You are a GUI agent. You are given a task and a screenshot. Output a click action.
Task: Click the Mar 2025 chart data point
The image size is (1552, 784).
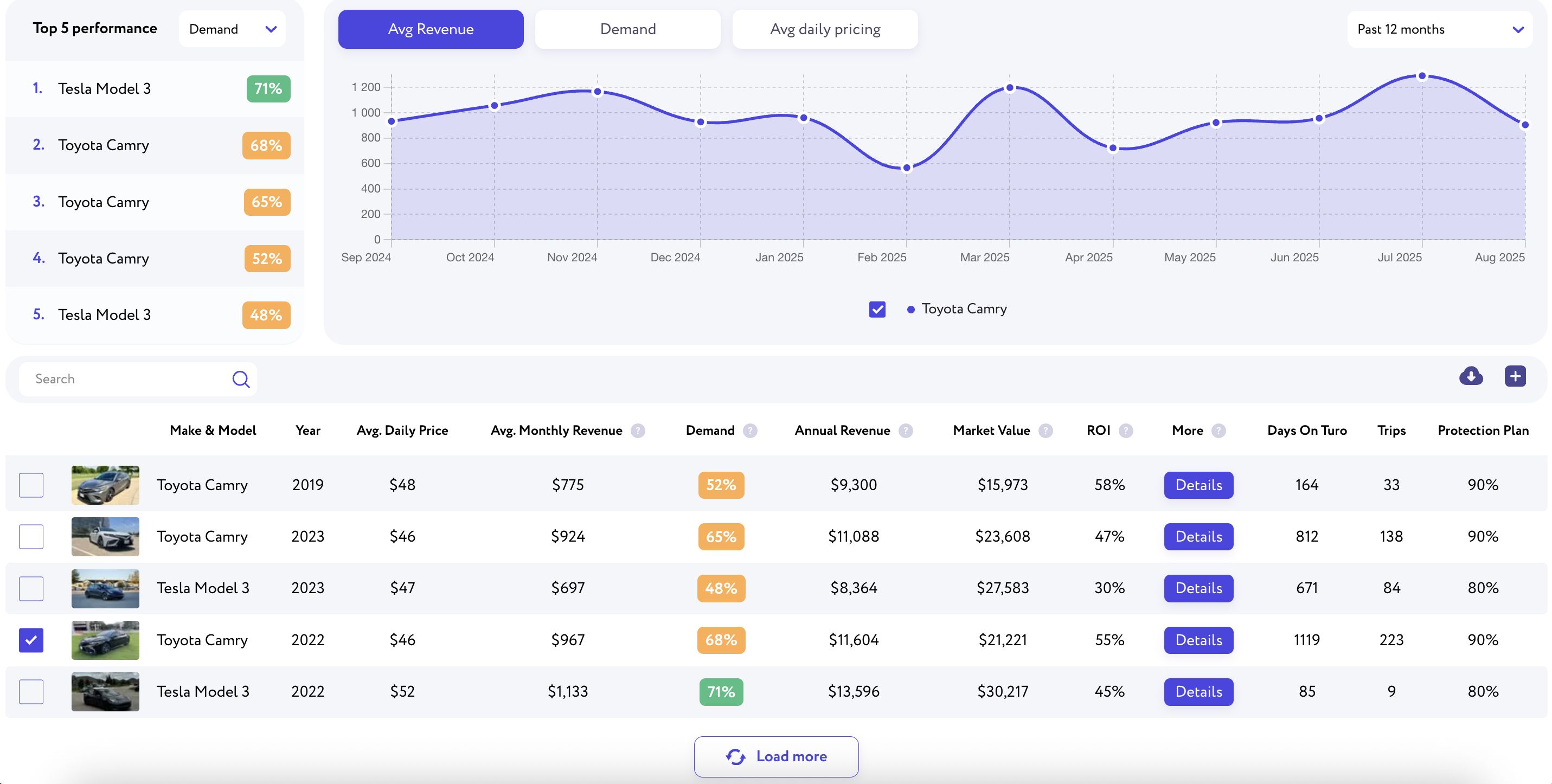pos(1010,88)
